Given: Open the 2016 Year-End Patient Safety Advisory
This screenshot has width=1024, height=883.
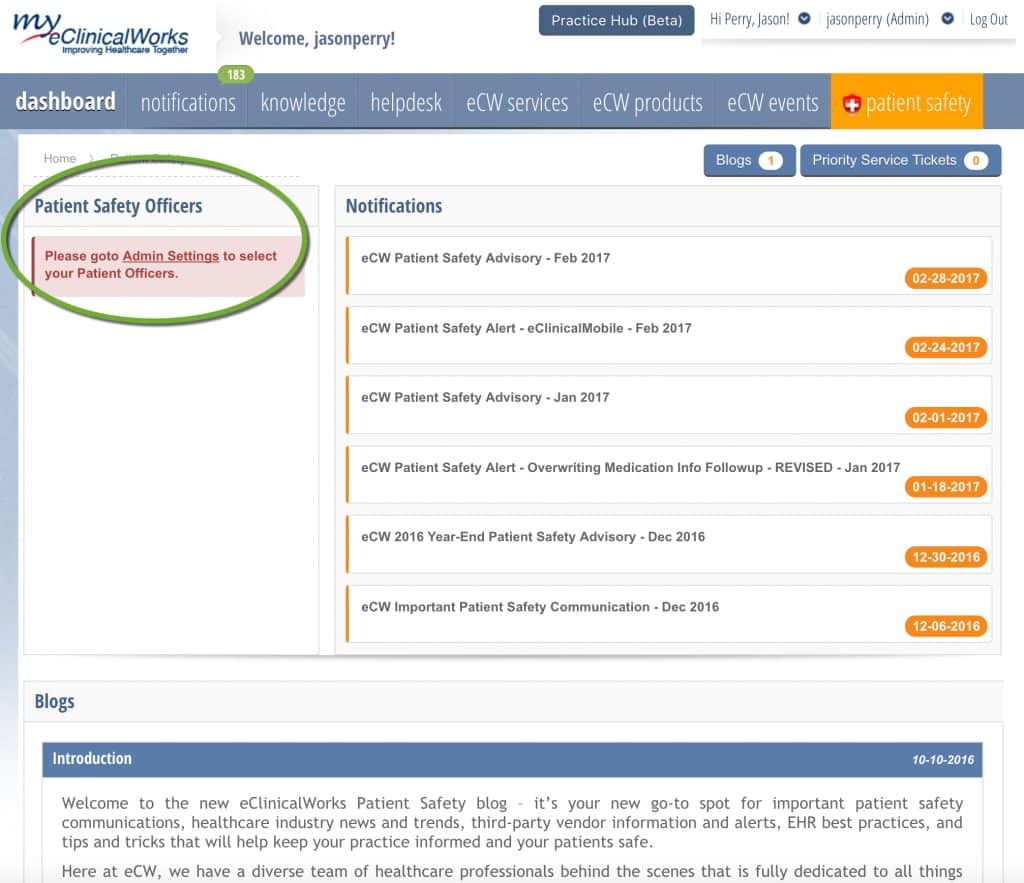Looking at the screenshot, I should (669, 545).
